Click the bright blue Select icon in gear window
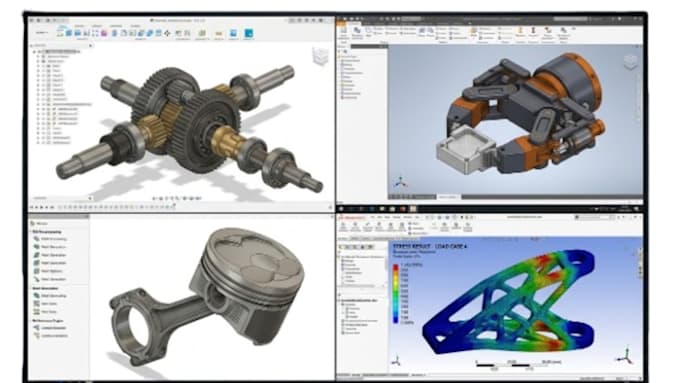680x383 pixels. pyautogui.click(x=248, y=33)
